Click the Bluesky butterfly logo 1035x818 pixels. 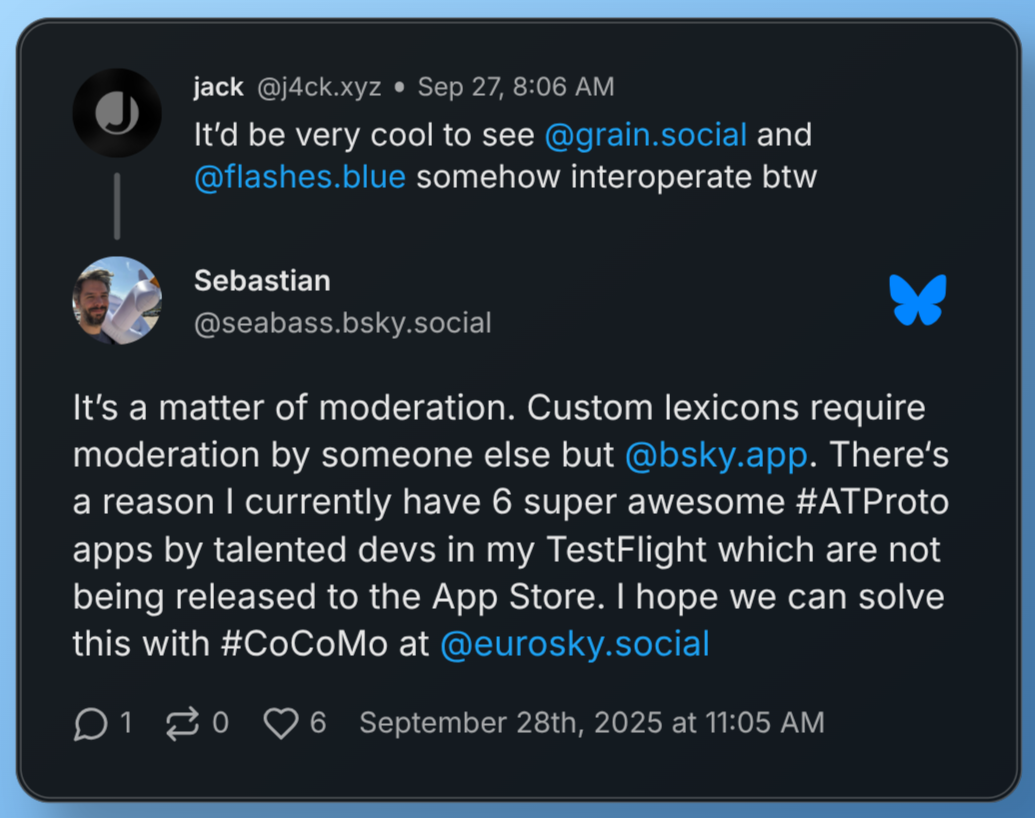click(917, 300)
